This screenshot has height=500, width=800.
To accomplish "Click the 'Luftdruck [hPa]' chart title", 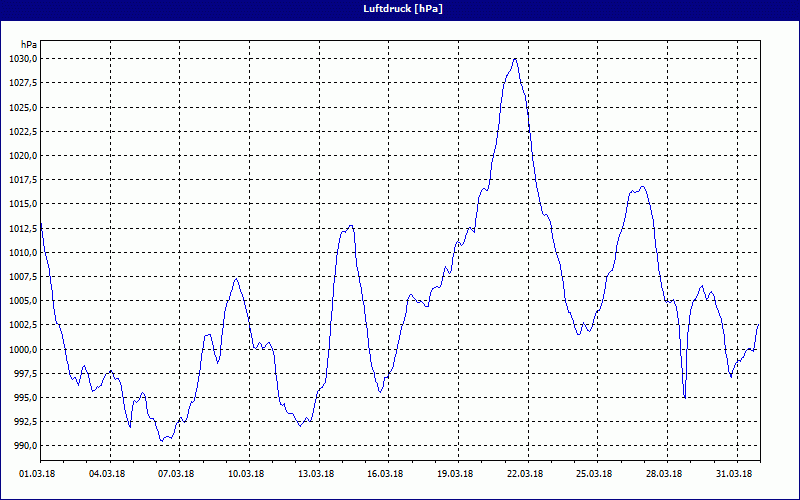I will pos(403,9).
